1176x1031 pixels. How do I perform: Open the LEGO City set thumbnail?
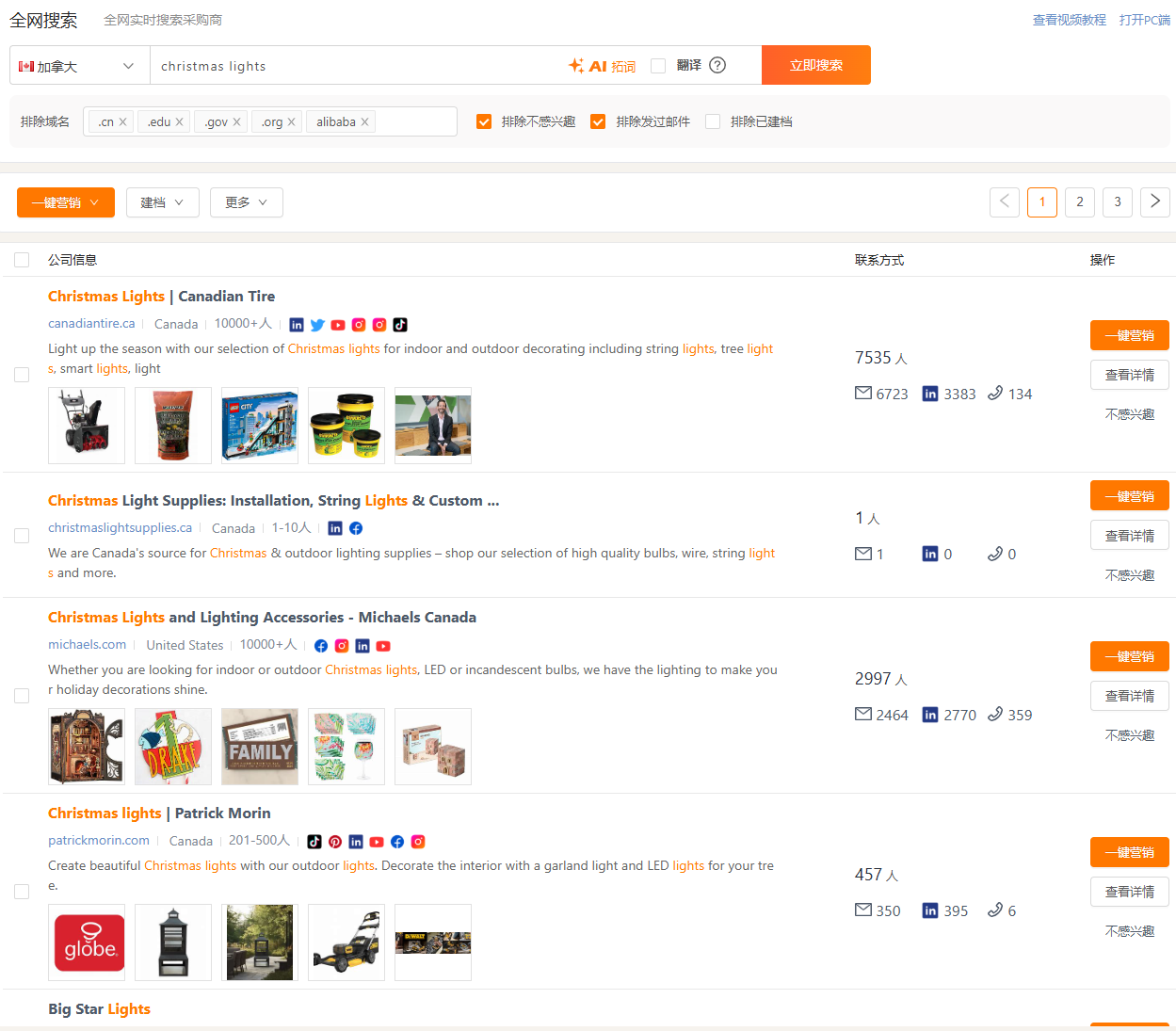click(260, 426)
